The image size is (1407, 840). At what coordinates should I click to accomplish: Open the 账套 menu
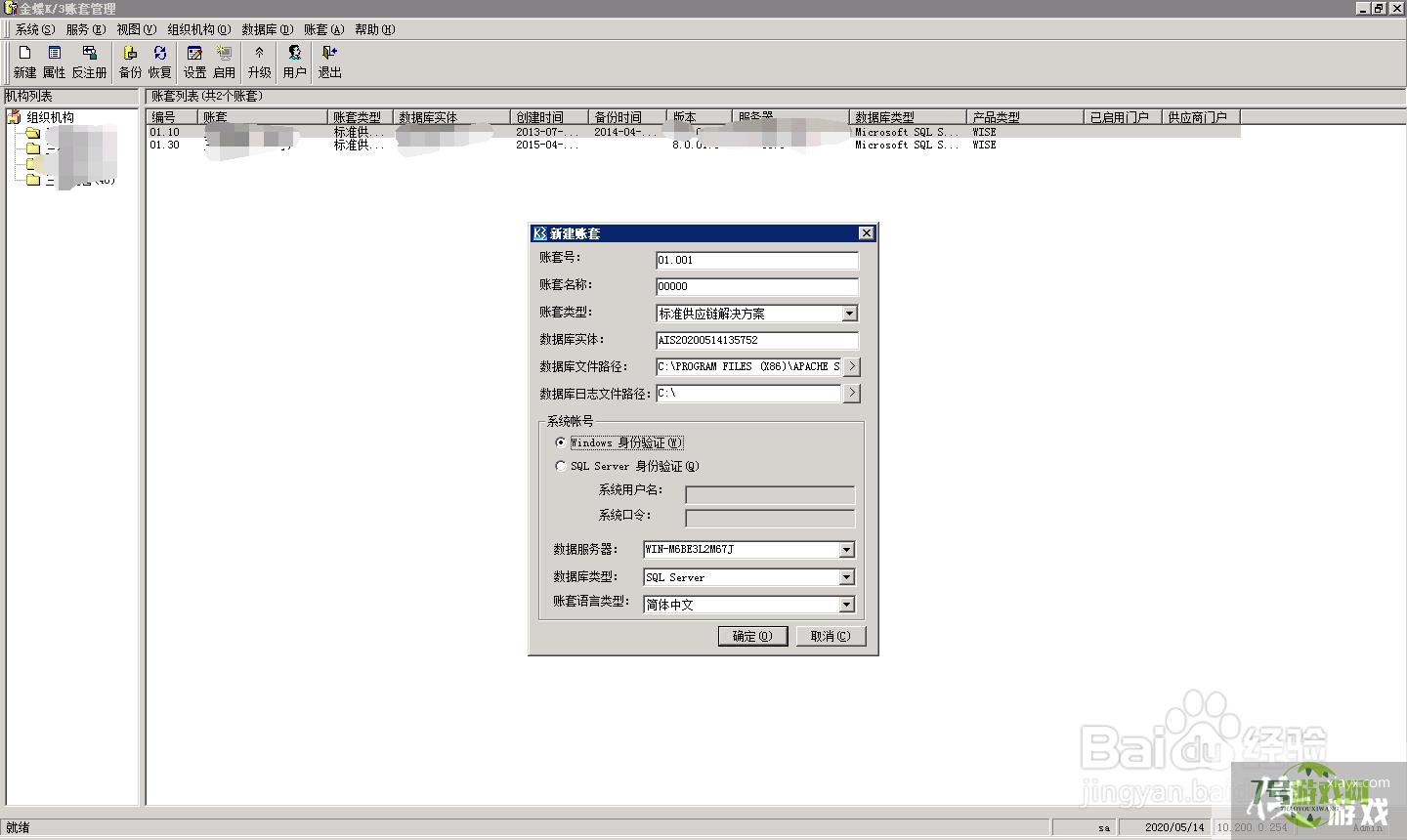pos(323,29)
